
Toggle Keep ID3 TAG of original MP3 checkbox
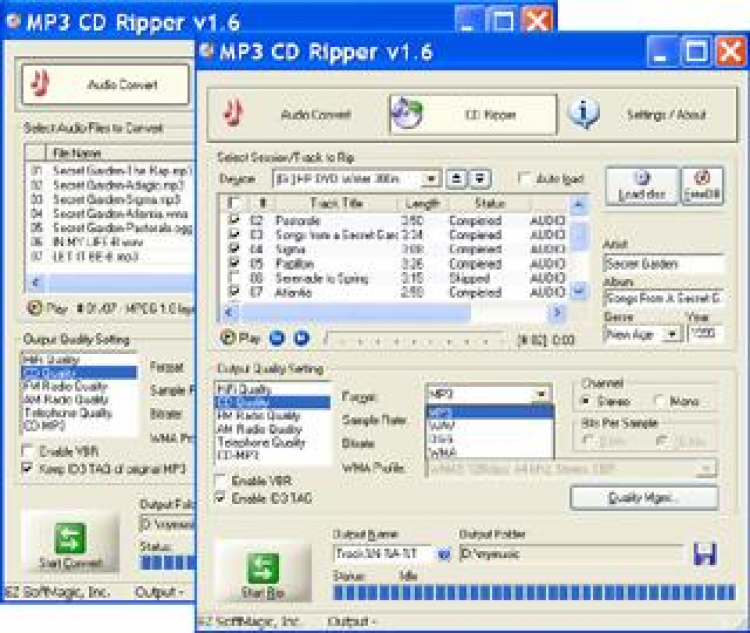(x=27, y=468)
